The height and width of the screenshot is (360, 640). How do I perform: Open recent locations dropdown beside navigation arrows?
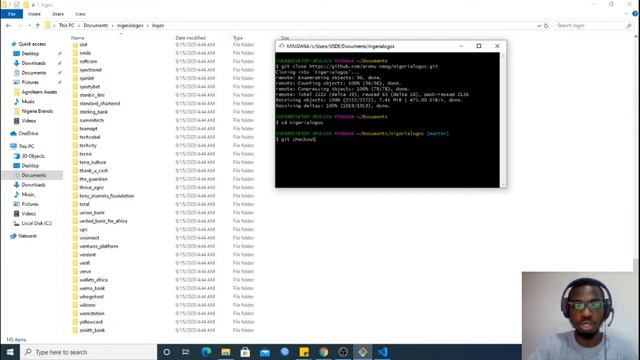pos(29,25)
